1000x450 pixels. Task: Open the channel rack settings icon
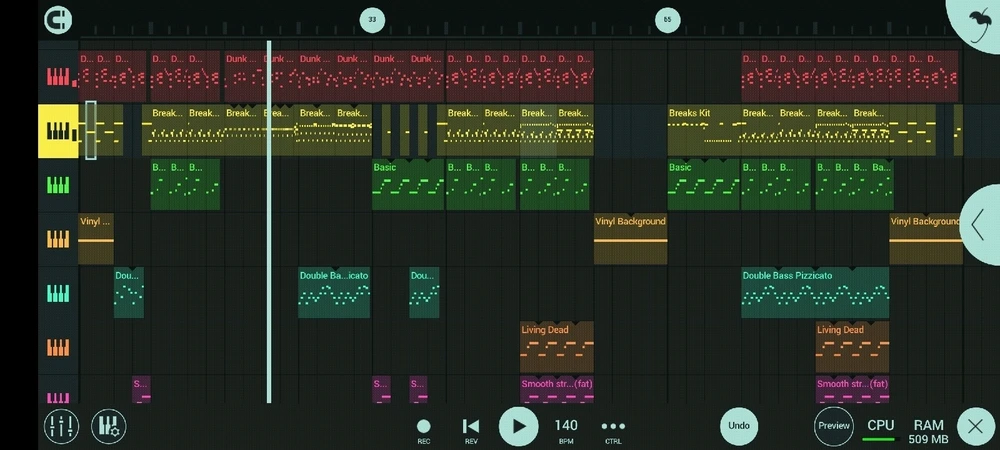(108, 427)
